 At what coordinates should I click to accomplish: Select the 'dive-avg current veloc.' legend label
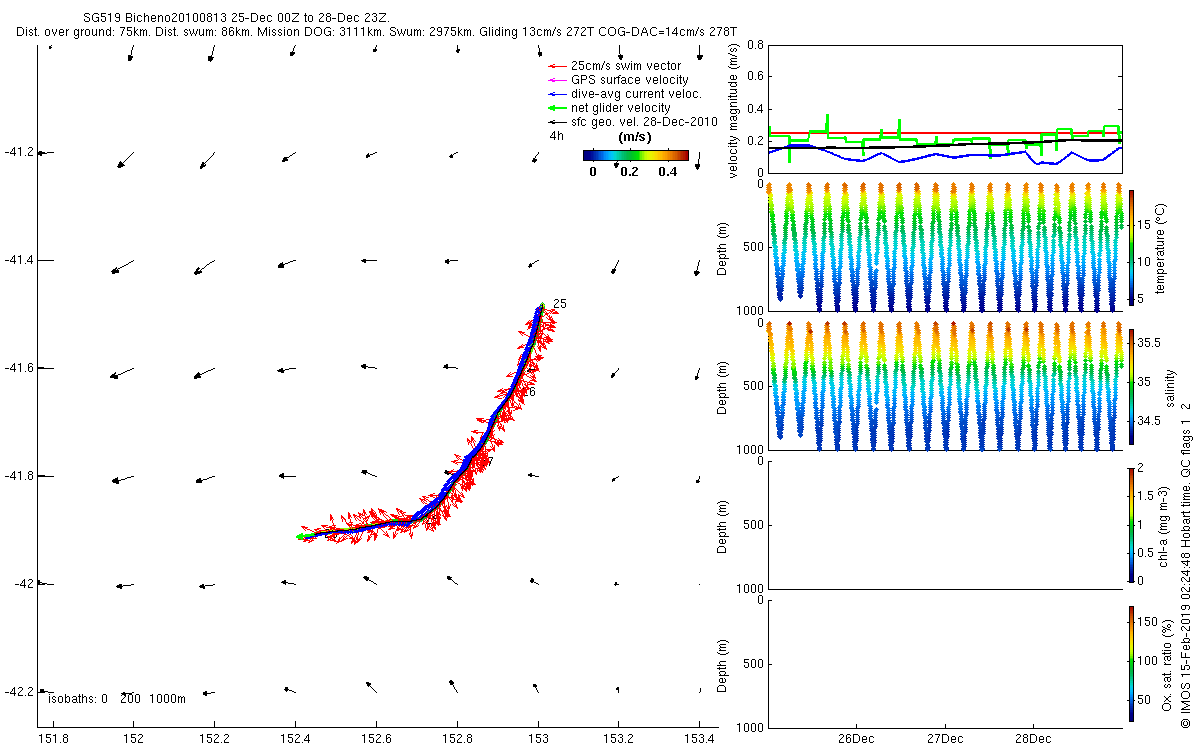point(636,93)
